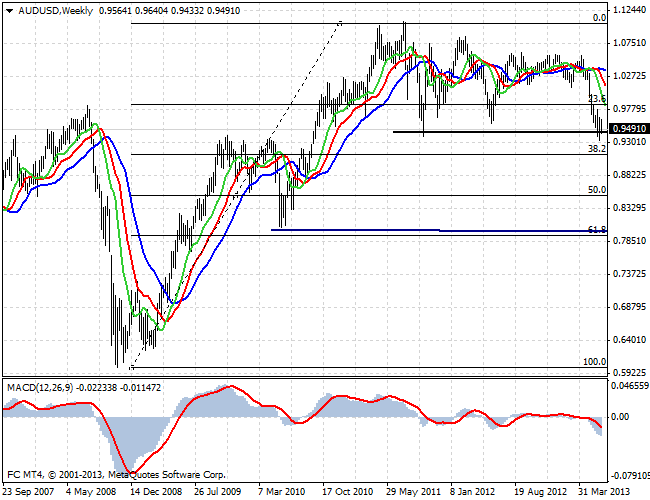
Task: Click the 0.59225 price axis label
Action: (629, 372)
